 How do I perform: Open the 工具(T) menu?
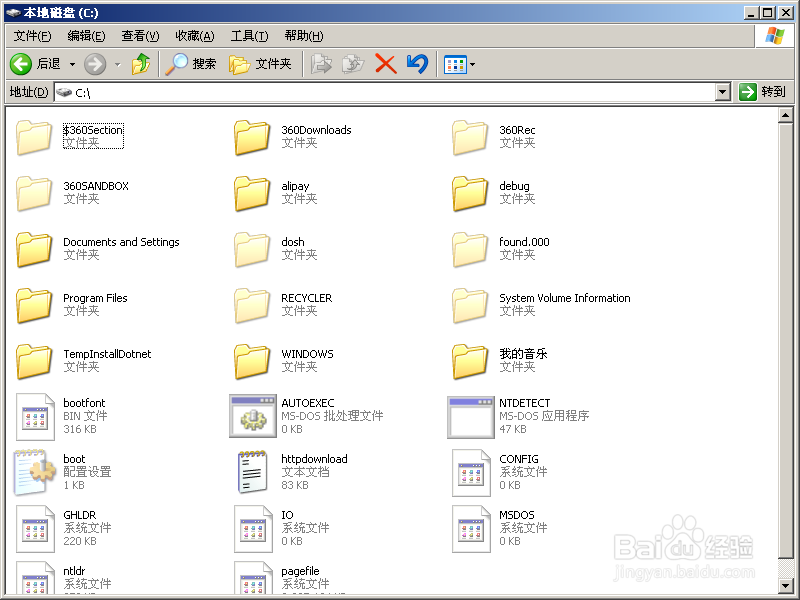tap(249, 36)
